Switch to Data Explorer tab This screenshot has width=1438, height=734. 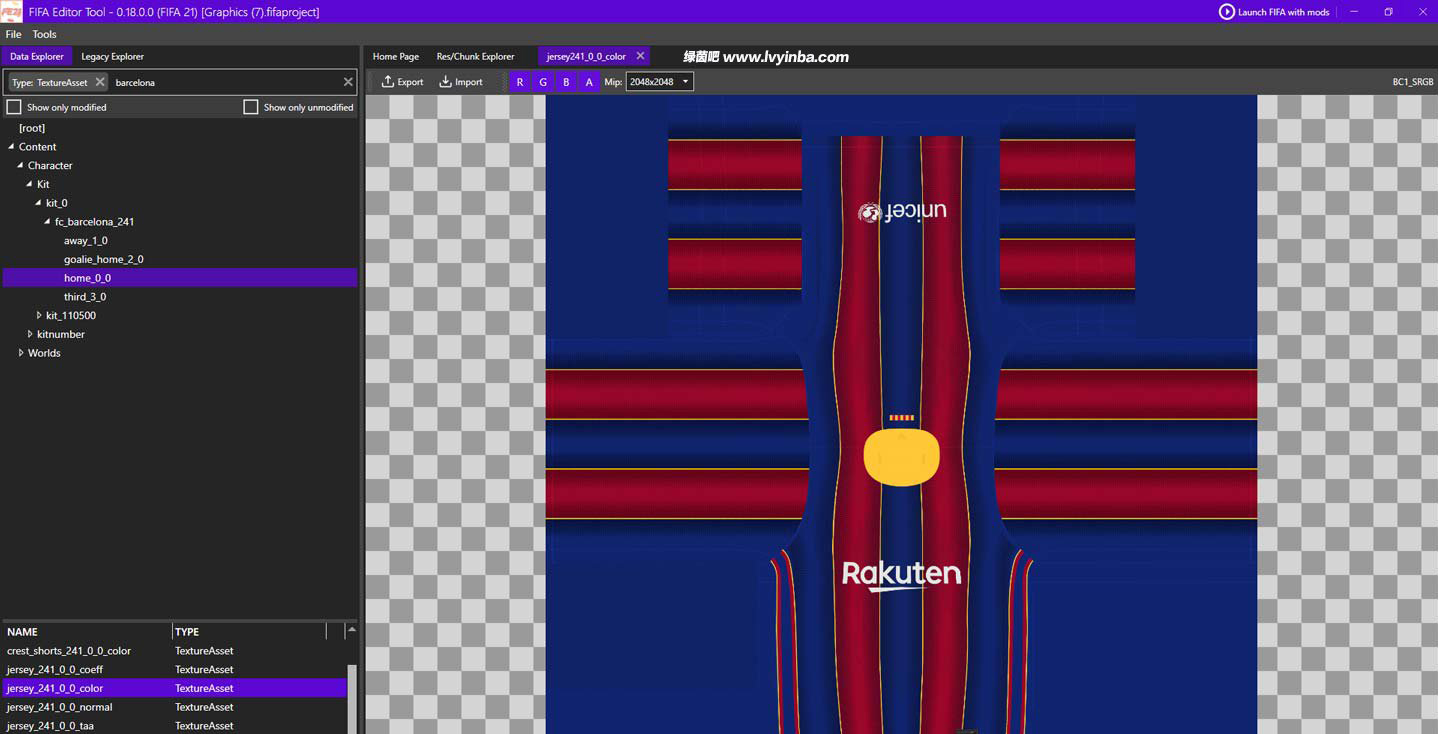[37, 56]
